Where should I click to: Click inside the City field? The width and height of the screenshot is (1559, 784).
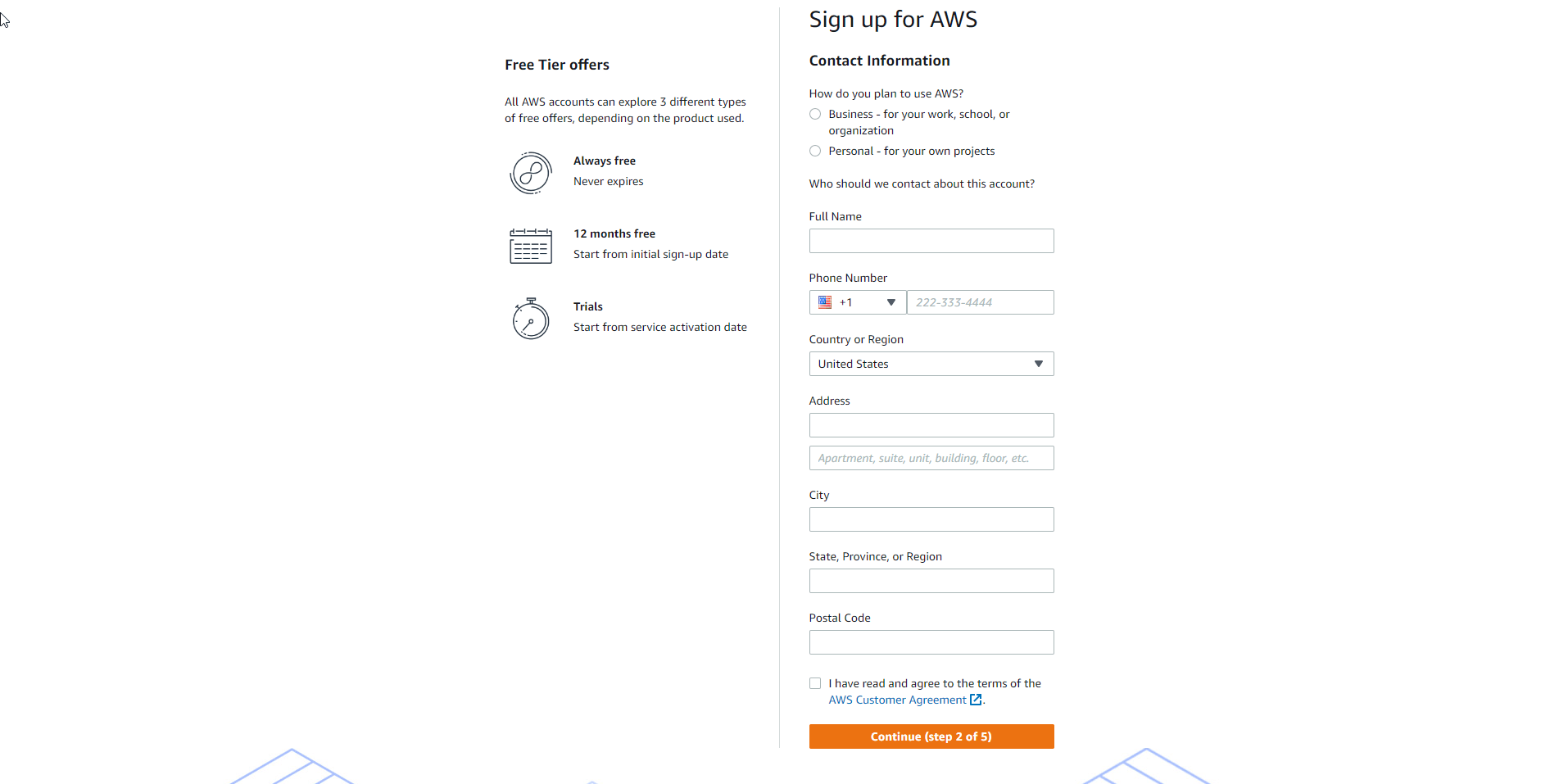pos(931,519)
